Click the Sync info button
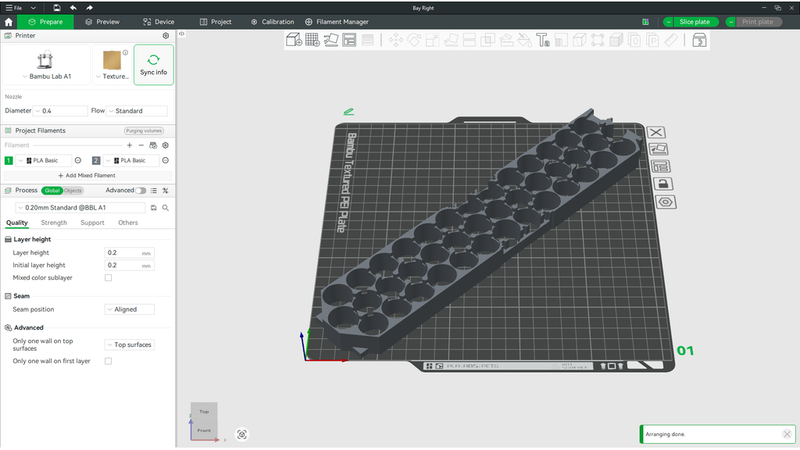This screenshot has height=450, width=800. click(154, 65)
